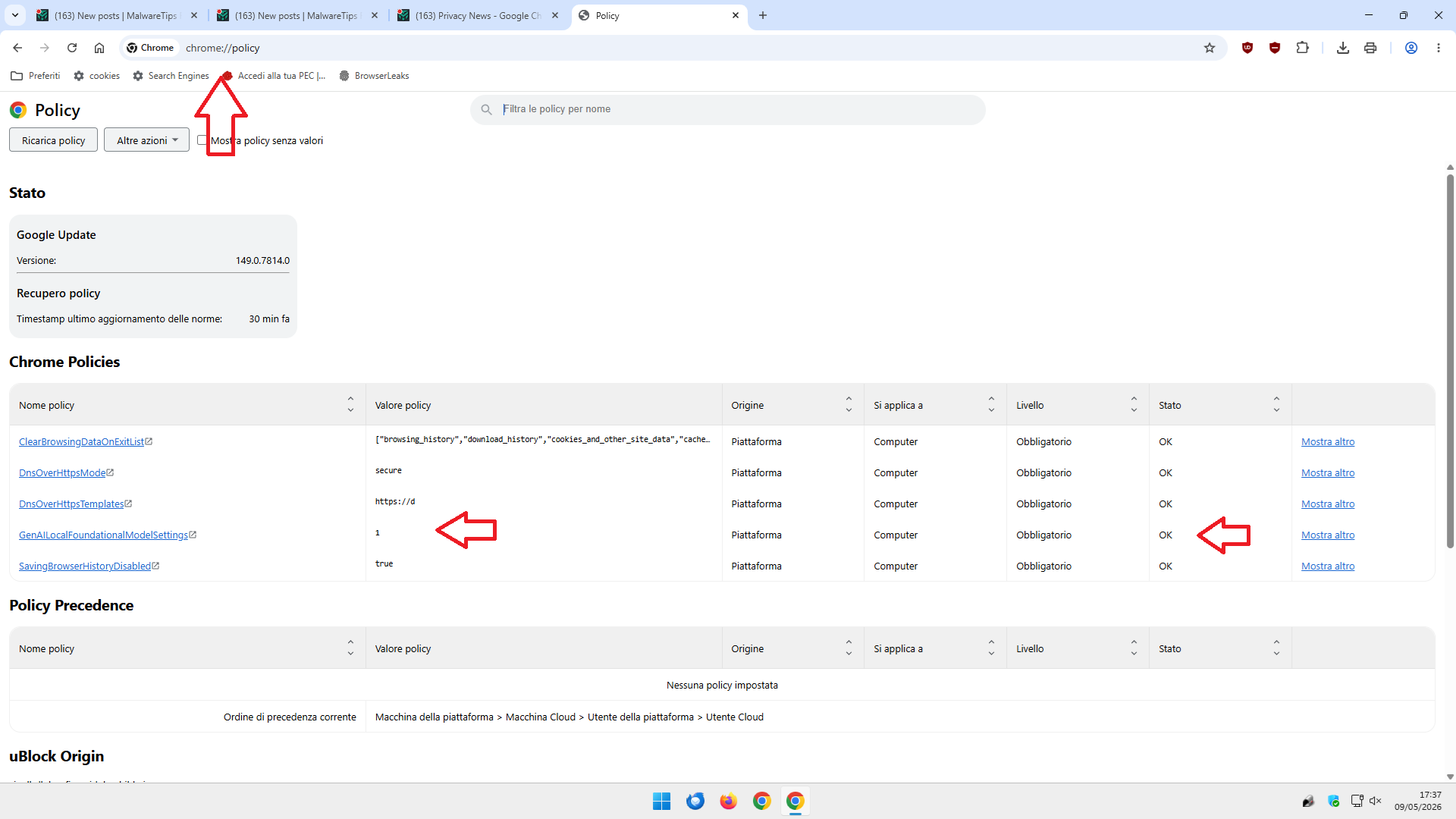
Task: Open the network tray icon
Action: click(1357, 801)
